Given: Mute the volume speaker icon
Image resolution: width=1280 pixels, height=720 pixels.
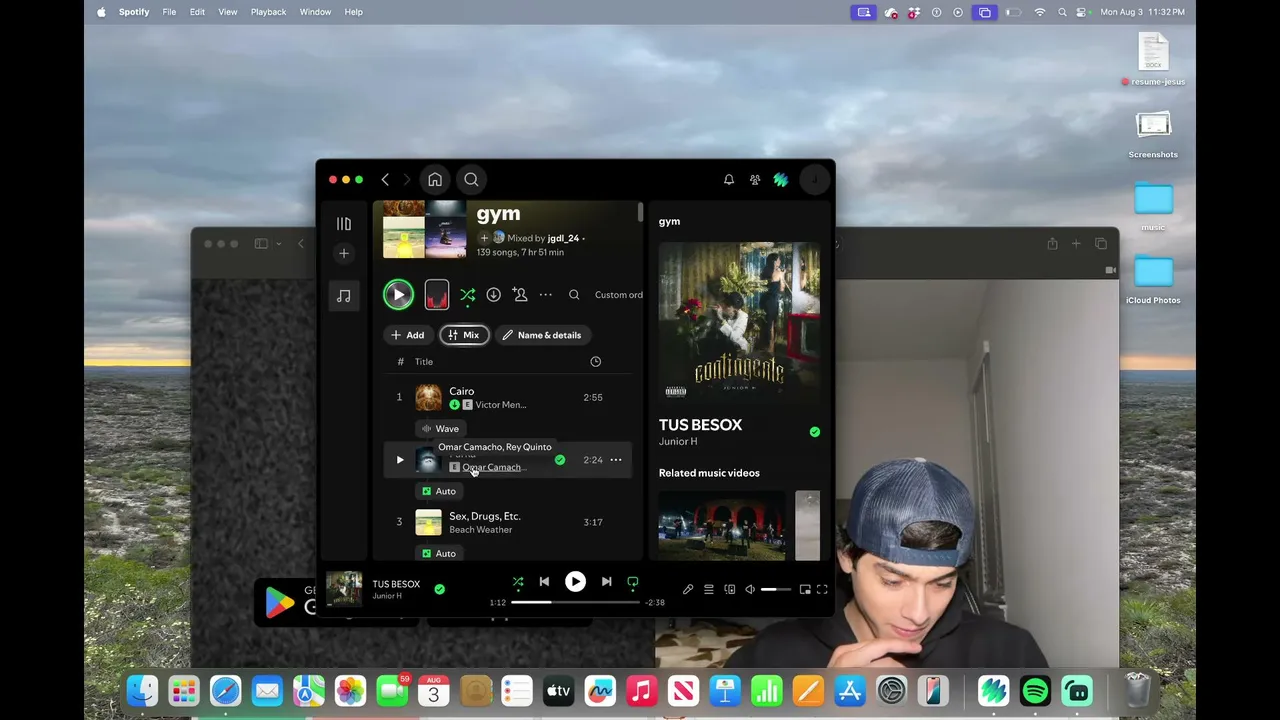Looking at the screenshot, I should pos(750,590).
